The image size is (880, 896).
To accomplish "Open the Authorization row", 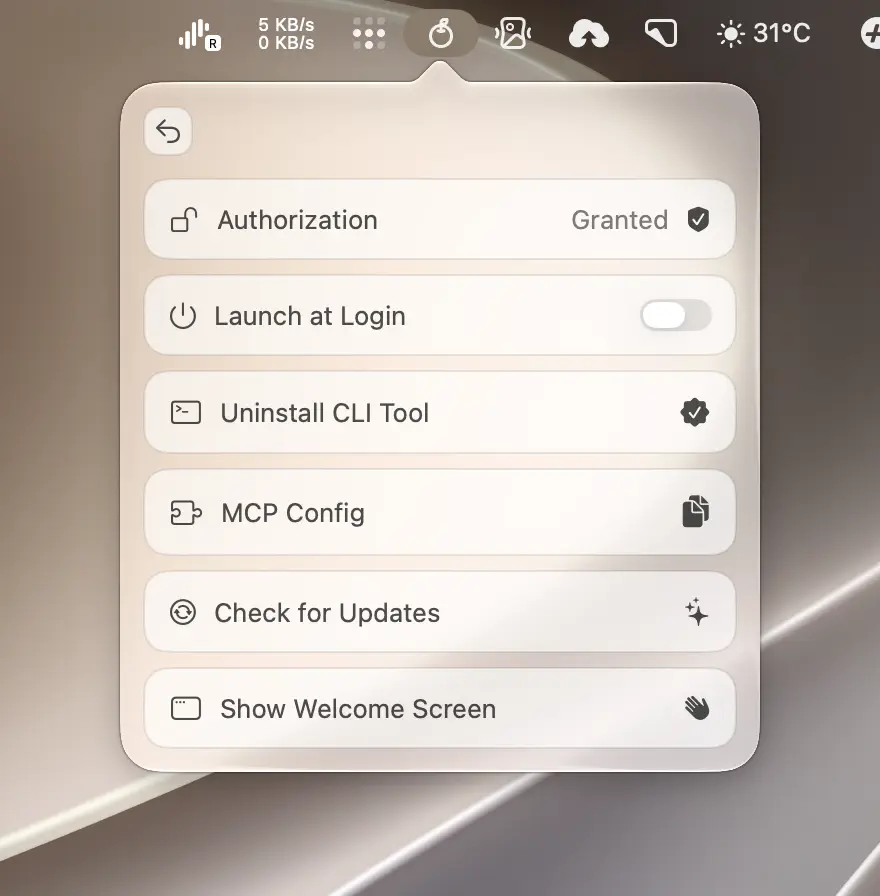I will (x=439, y=220).
